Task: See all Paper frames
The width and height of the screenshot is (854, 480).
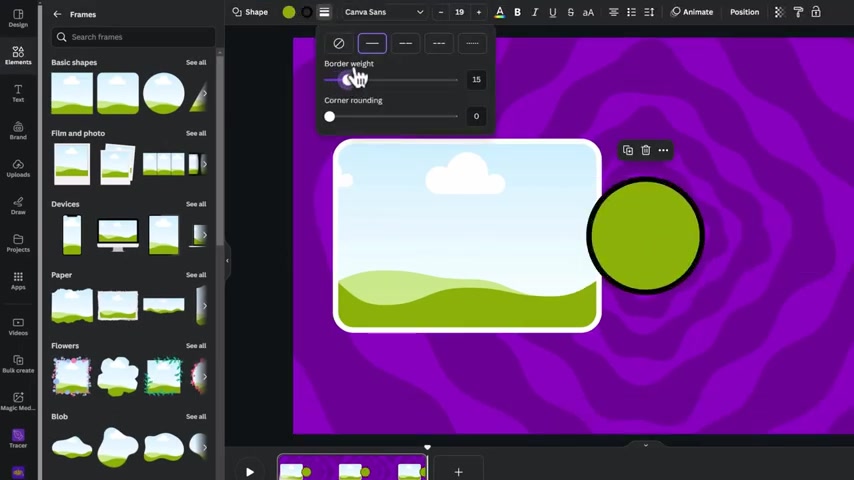Action: pyautogui.click(x=196, y=275)
